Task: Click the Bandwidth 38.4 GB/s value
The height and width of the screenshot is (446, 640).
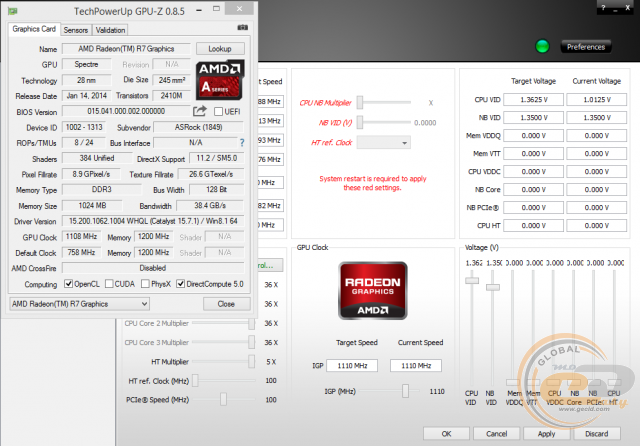Action: point(210,205)
